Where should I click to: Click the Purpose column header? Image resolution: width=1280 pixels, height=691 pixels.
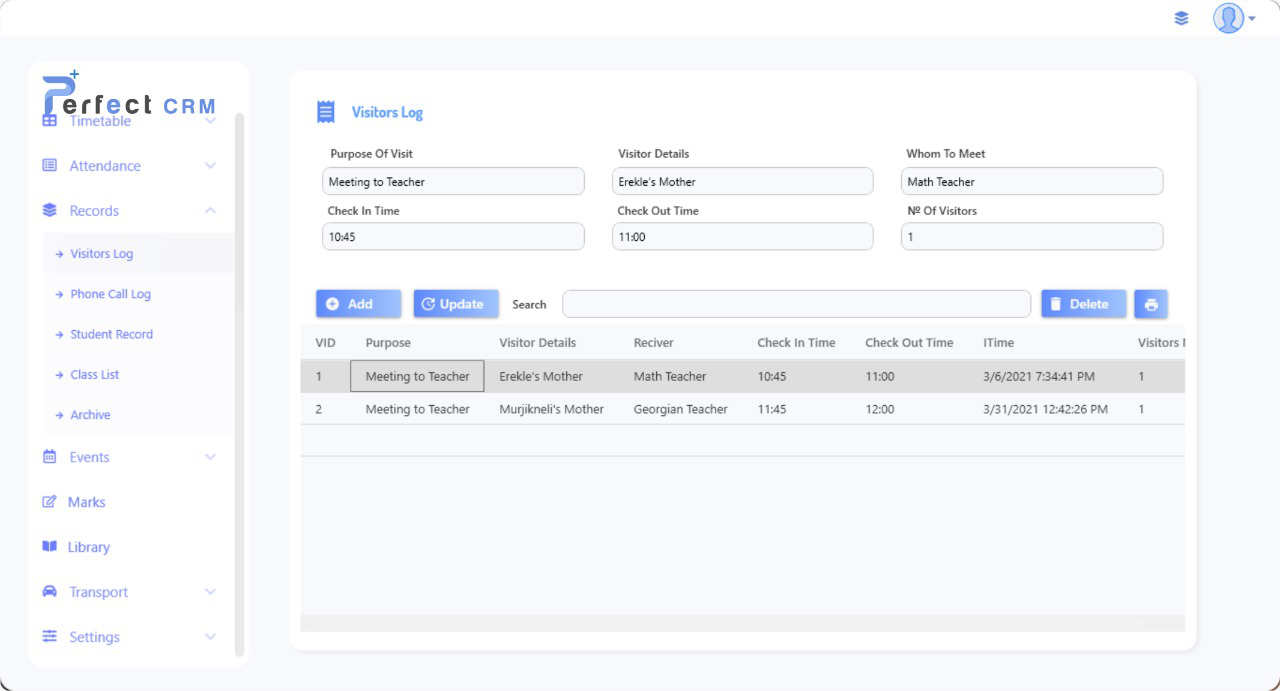pos(388,342)
